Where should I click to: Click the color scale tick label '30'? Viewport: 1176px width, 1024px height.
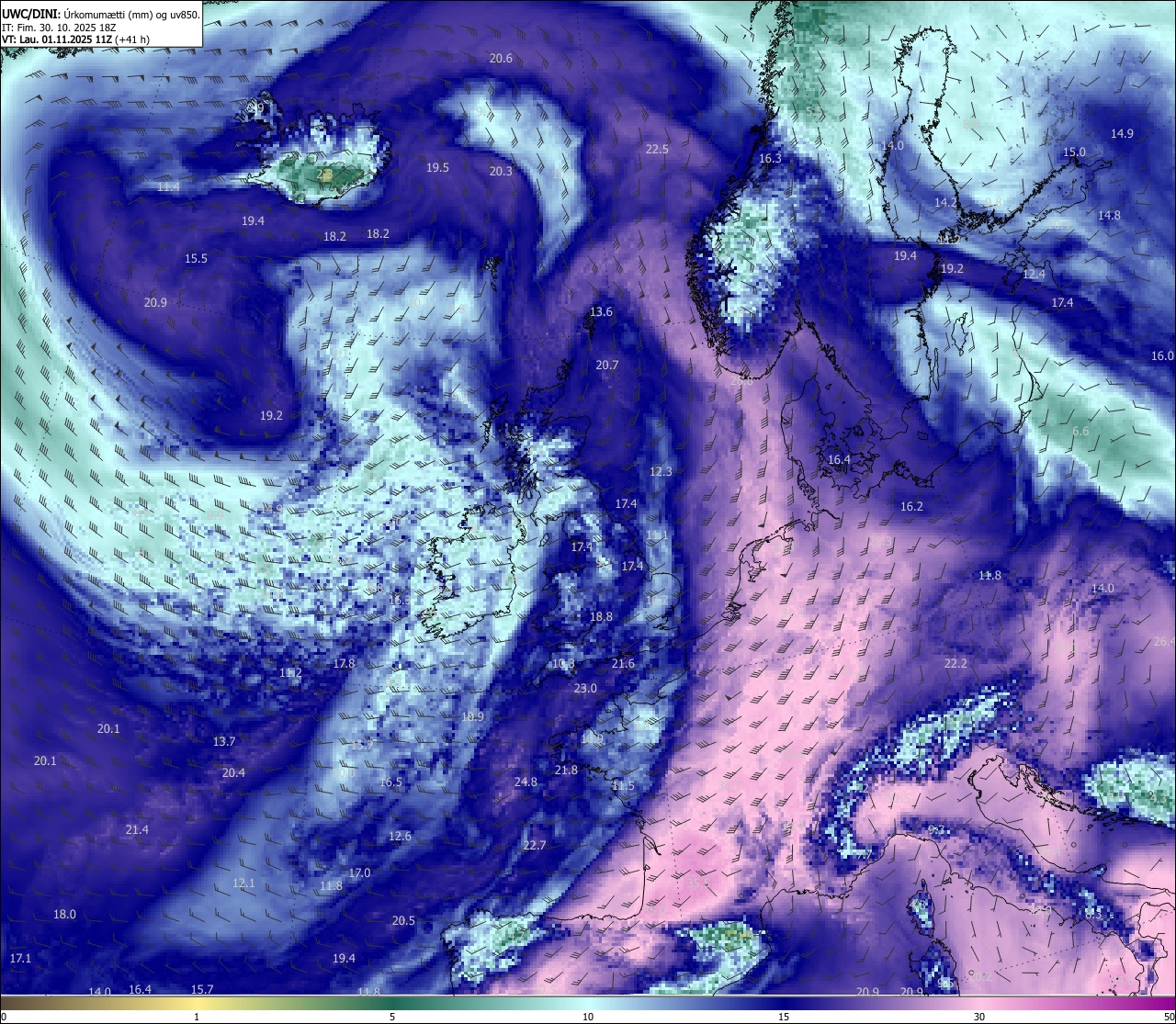(x=979, y=1017)
